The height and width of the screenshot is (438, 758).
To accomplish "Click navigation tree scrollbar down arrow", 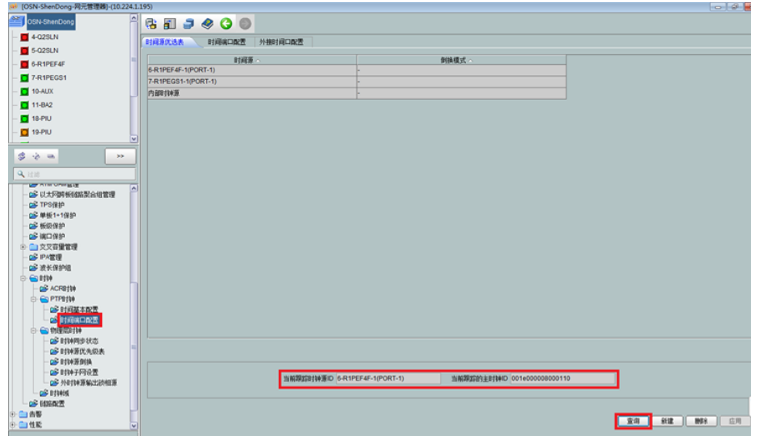I will 134,426.
